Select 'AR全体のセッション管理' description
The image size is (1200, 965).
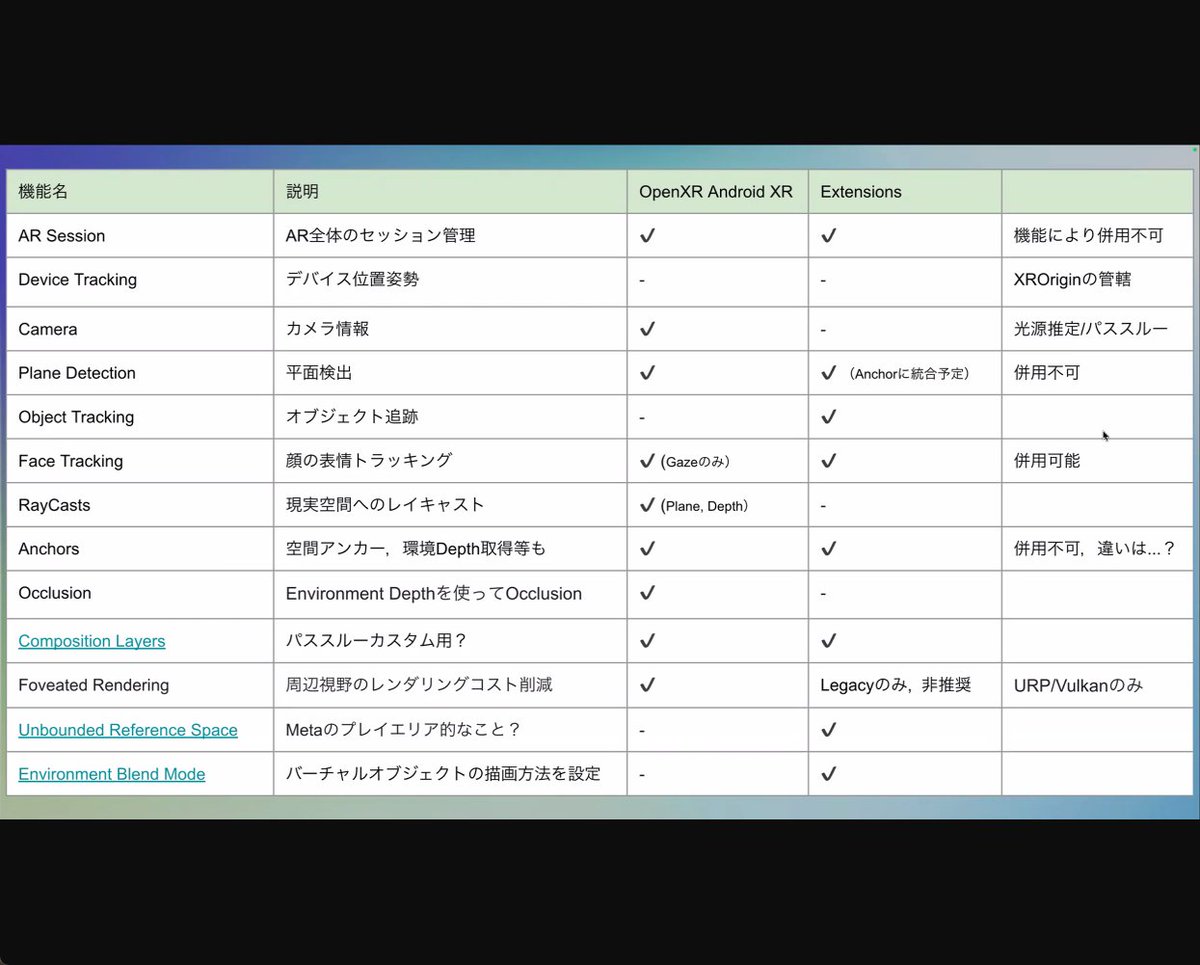click(x=380, y=236)
